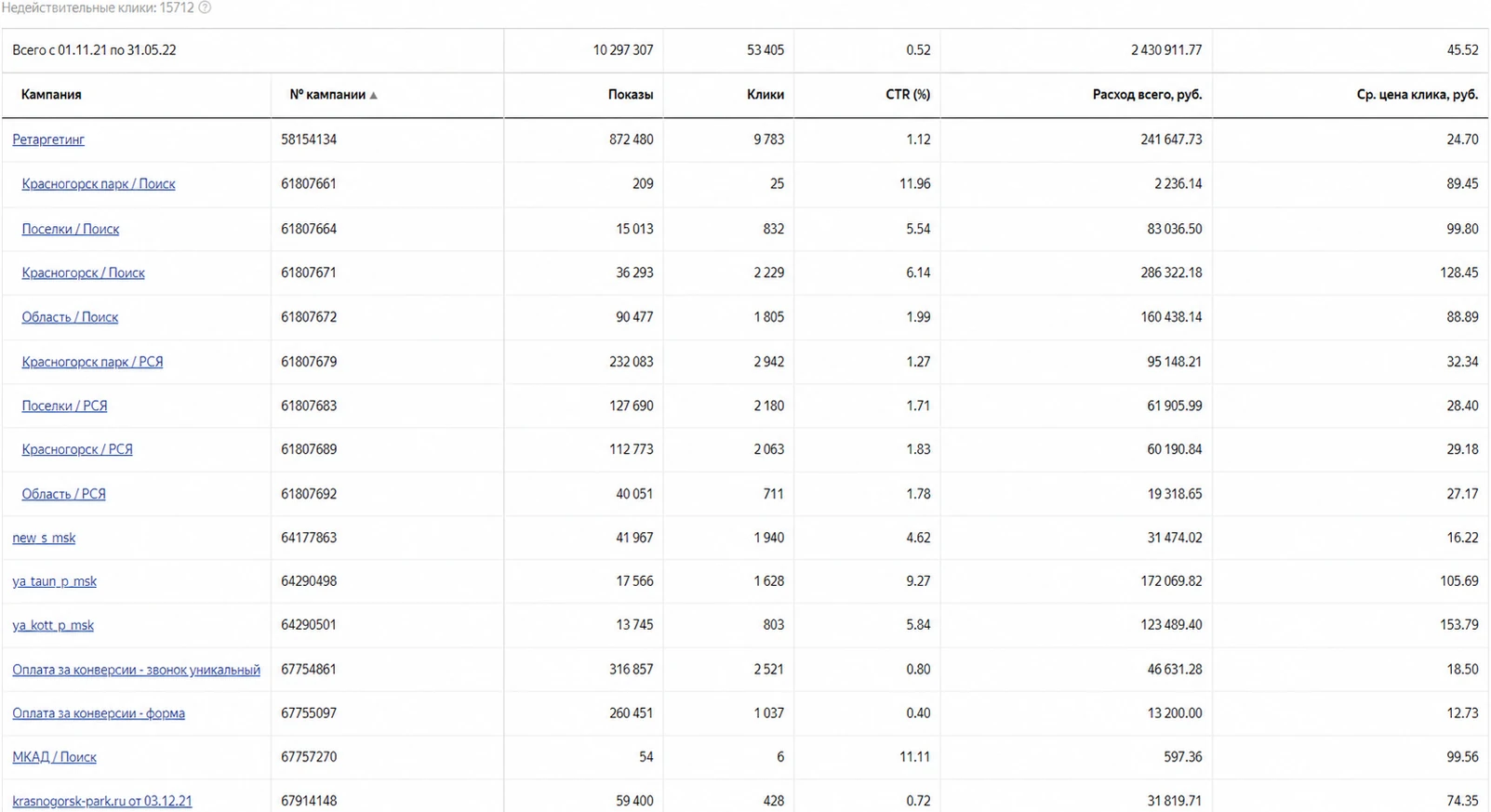Sort by campaign number arrow icon

pyautogui.click(x=373, y=95)
